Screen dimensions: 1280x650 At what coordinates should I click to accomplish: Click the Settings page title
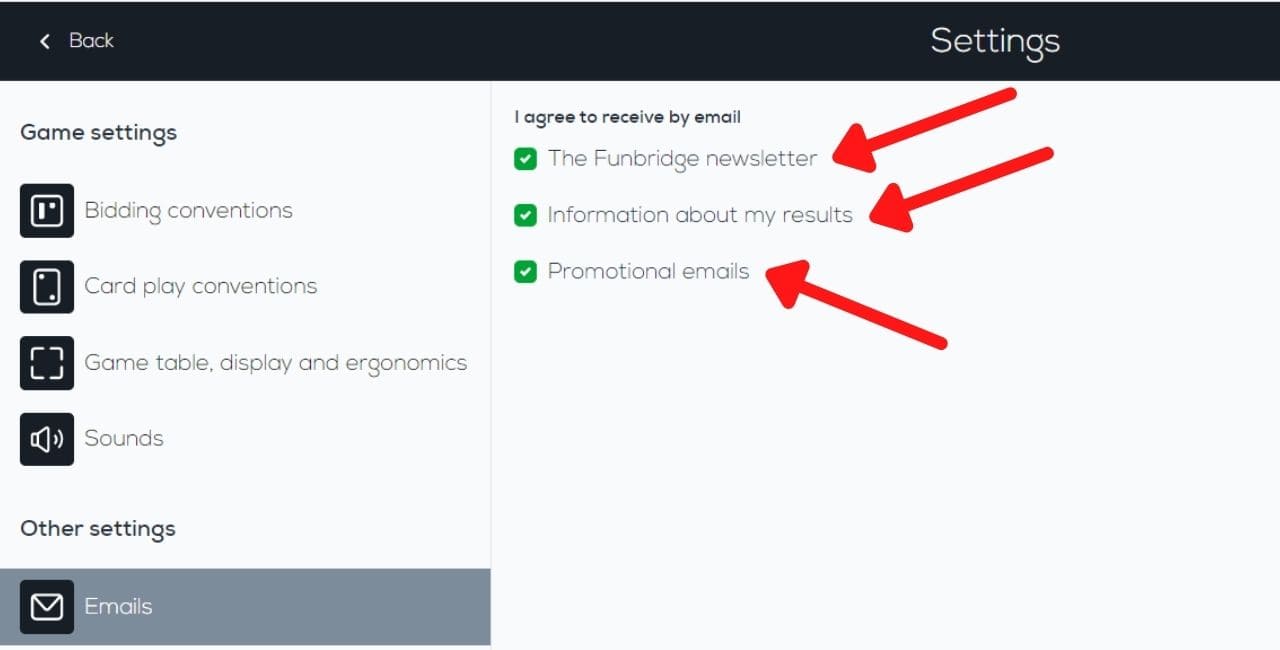[x=995, y=41]
